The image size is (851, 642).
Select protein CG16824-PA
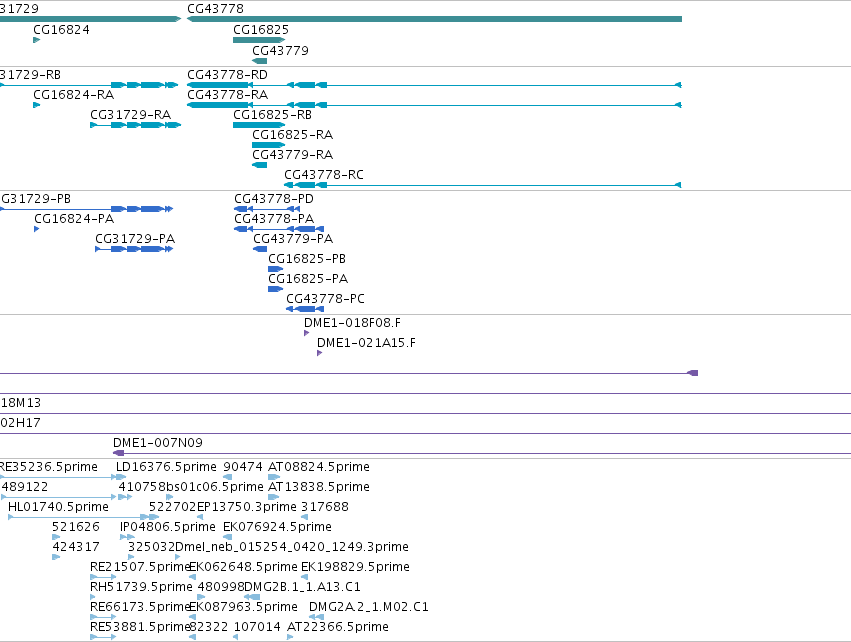(x=36, y=229)
